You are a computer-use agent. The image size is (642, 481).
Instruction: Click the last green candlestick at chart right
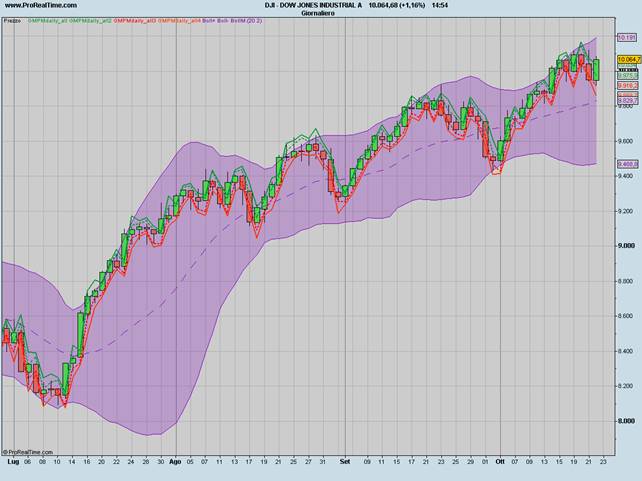[597, 70]
